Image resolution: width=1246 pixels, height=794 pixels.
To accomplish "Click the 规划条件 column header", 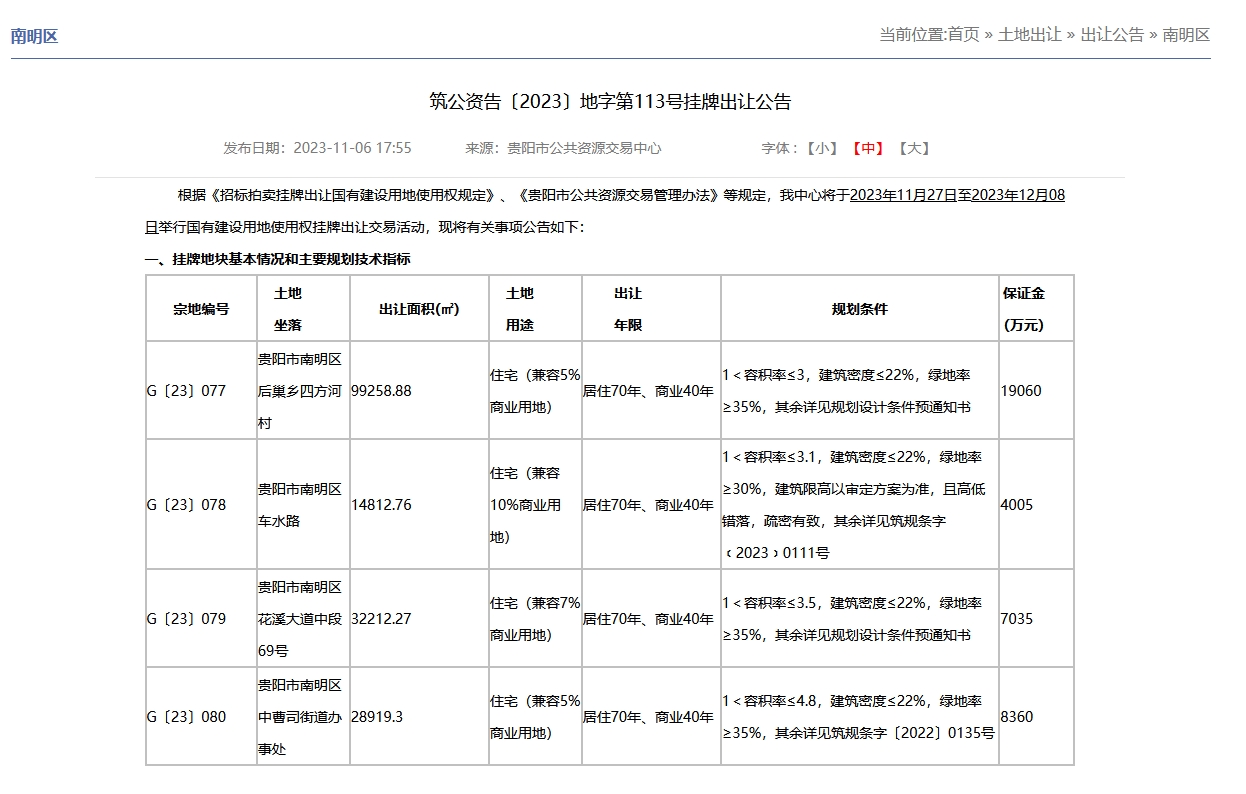I will (x=859, y=309).
